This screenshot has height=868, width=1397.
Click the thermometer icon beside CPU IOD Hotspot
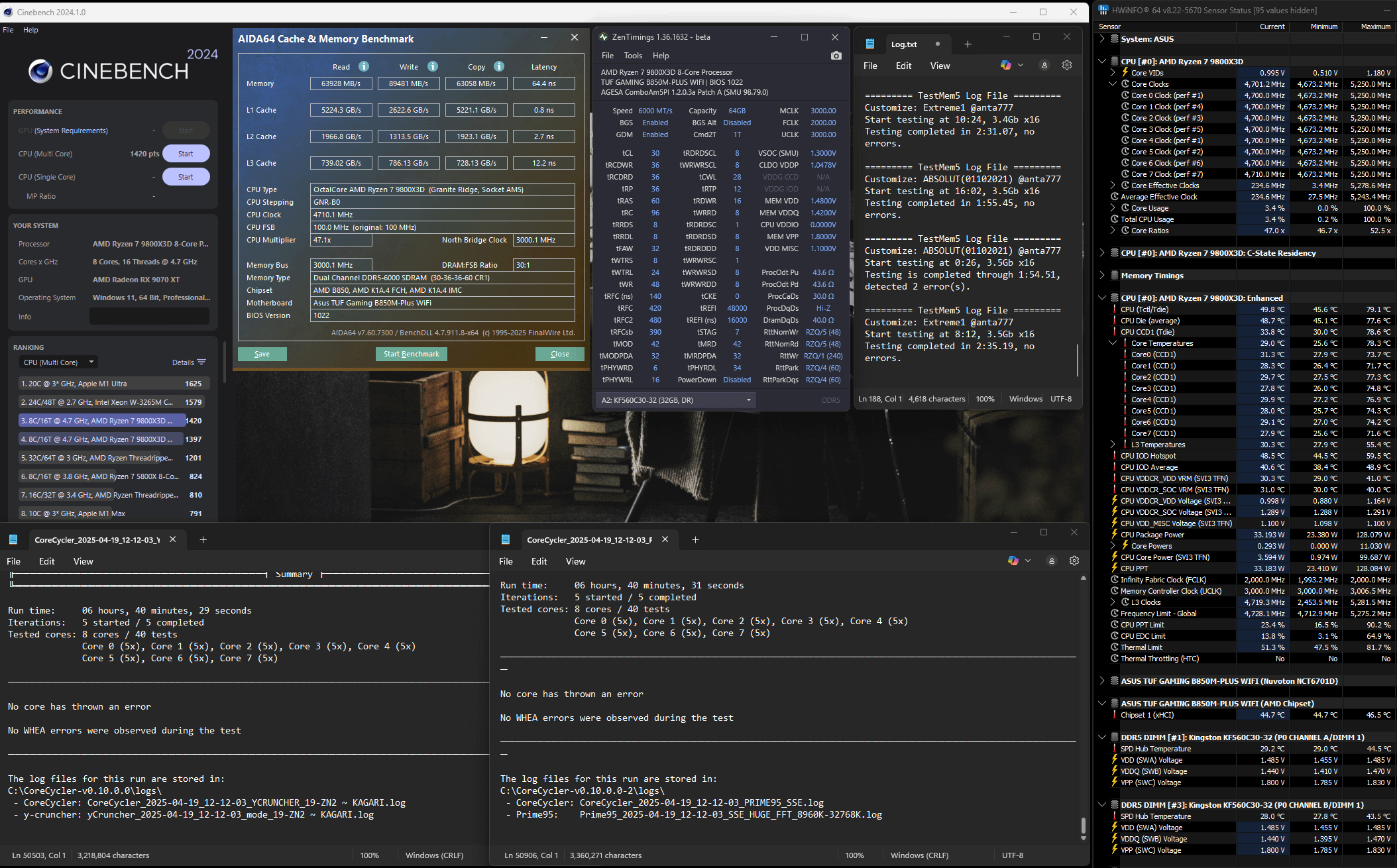click(1115, 456)
